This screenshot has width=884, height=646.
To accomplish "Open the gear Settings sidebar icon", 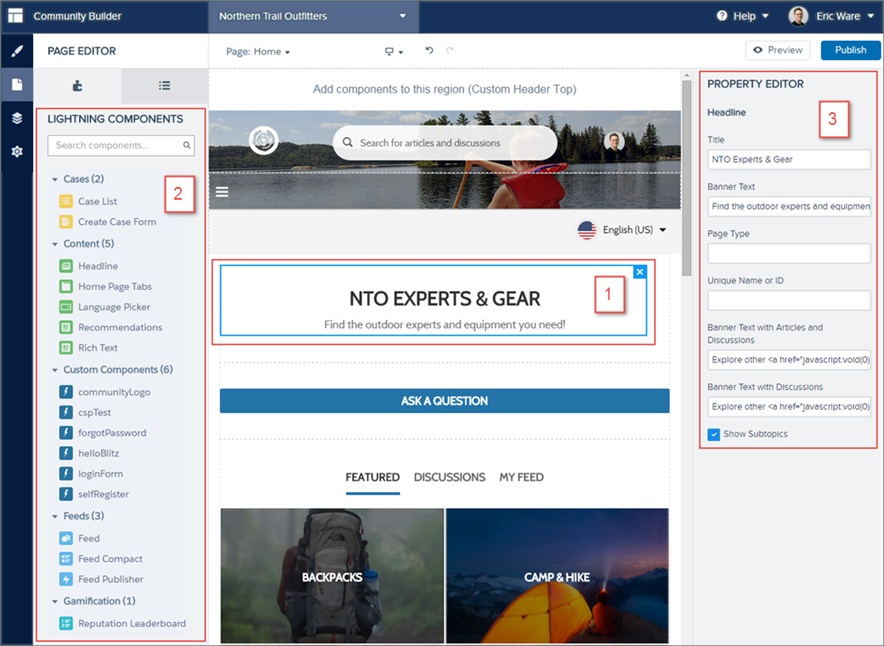I will [17, 151].
